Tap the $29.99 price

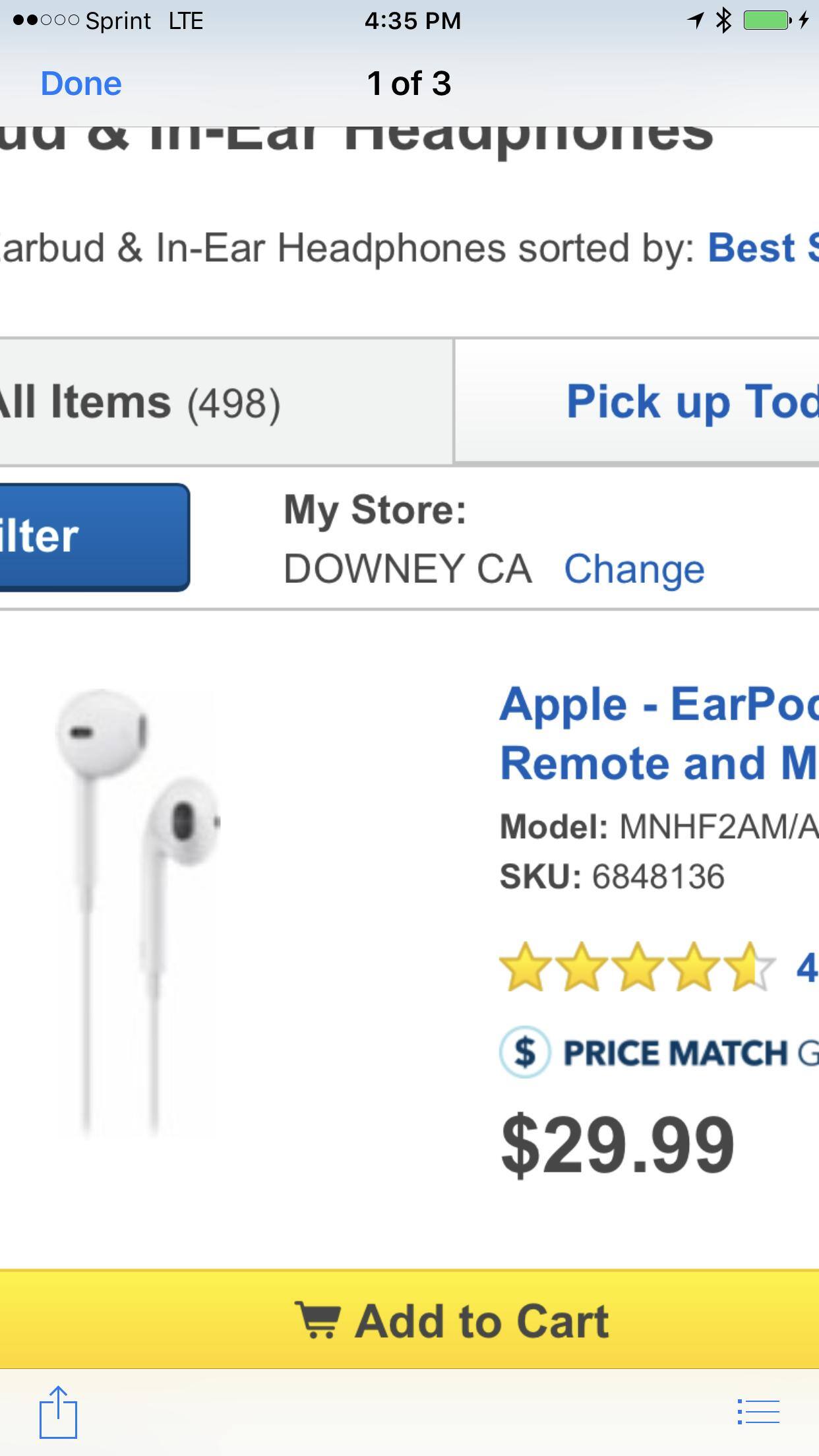click(617, 1145)
